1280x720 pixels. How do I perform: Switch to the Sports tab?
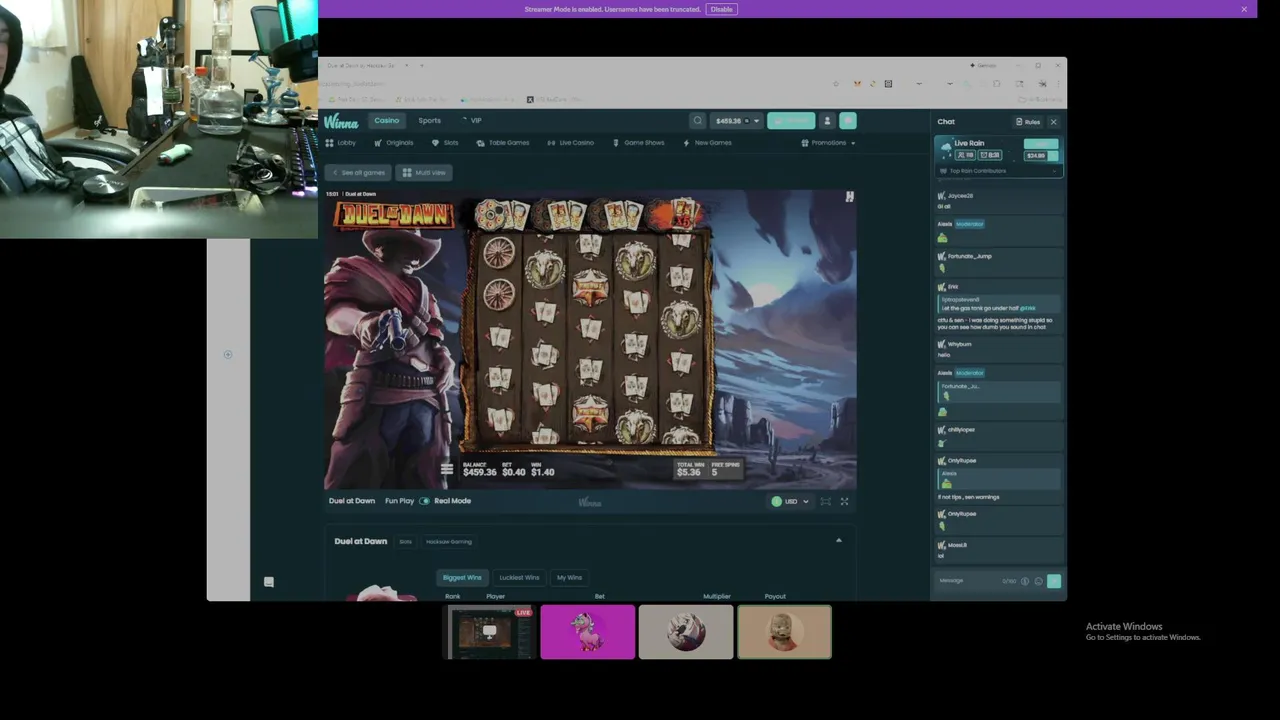pos(429,121)
